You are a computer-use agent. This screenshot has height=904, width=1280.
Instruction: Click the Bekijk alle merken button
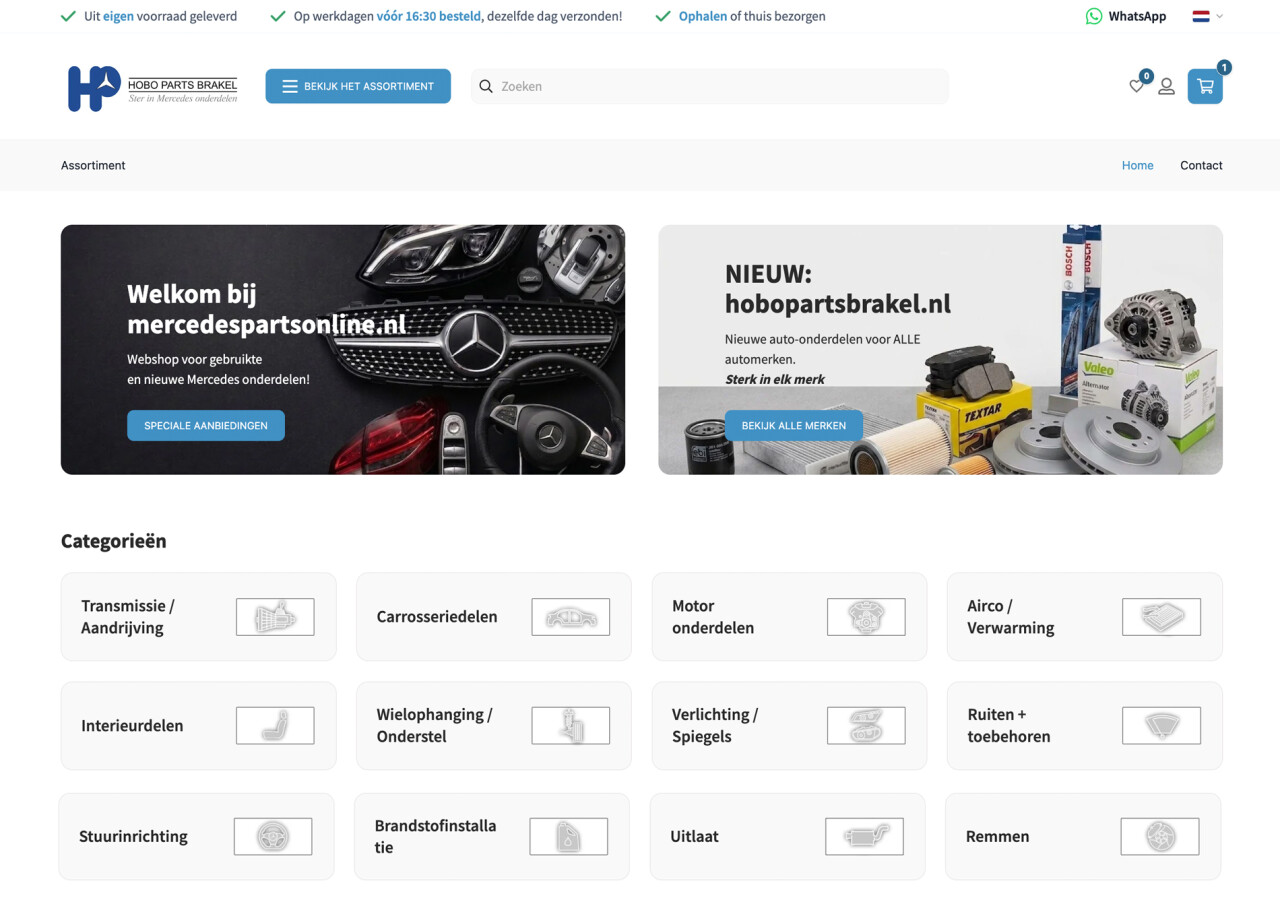[x=794, y=425]
